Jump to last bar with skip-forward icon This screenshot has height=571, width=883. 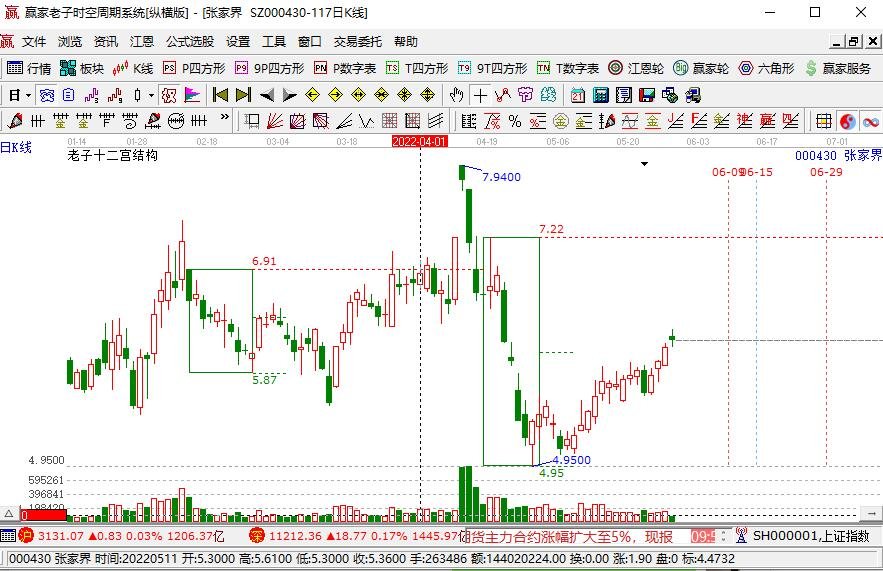(x=243, y=95)
